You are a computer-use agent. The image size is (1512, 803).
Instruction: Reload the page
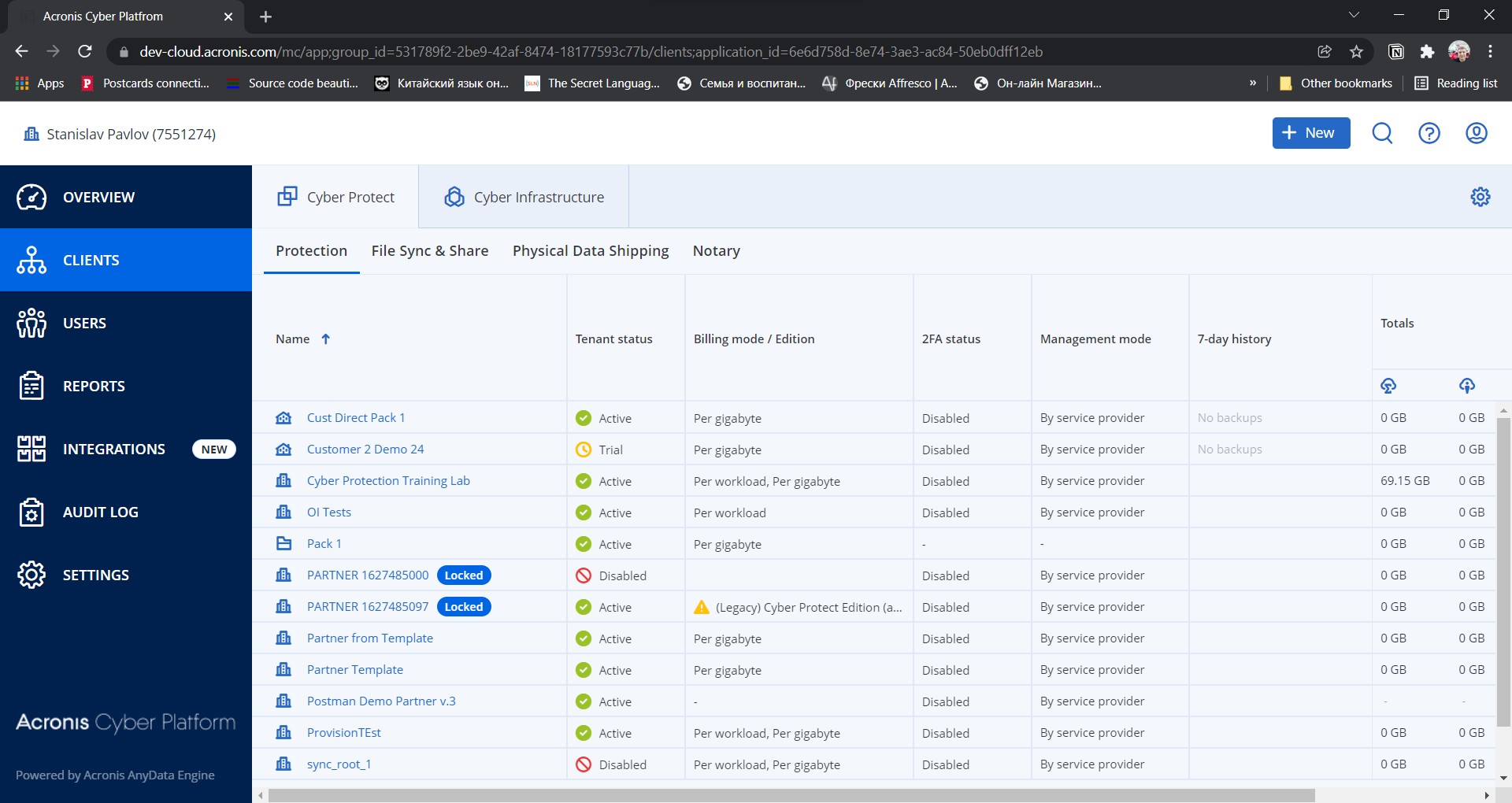click(x=85, y=51)
